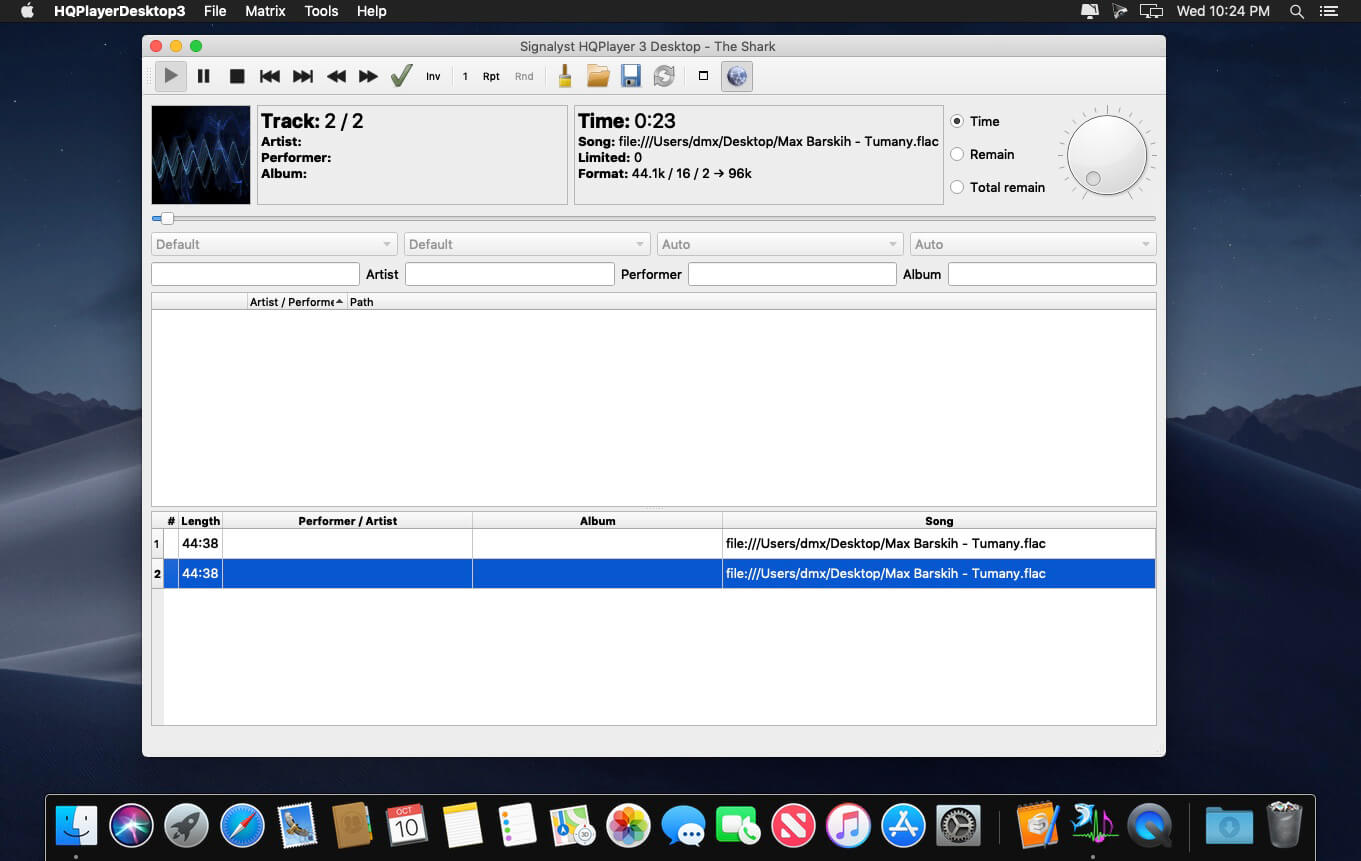Stop playback using the stop icon
Image resolution: width=1361 pixels, height=861 pixels.
pyautogui.click(x=237, y=76)
